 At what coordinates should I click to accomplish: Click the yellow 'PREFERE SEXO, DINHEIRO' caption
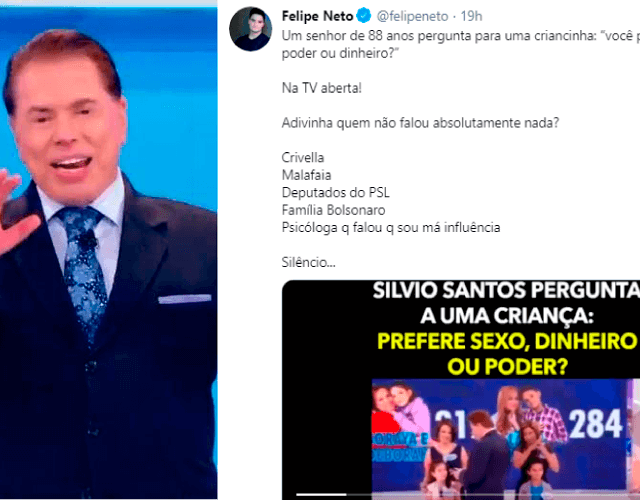click(x=507, y=341)
